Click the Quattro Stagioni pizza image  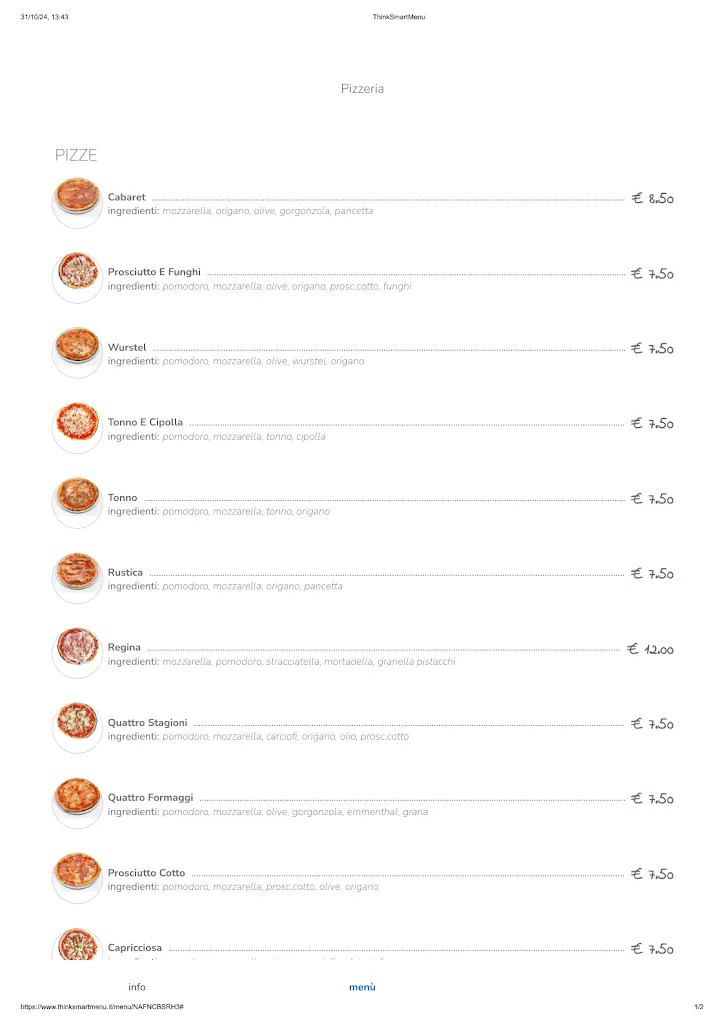[77, 721]
